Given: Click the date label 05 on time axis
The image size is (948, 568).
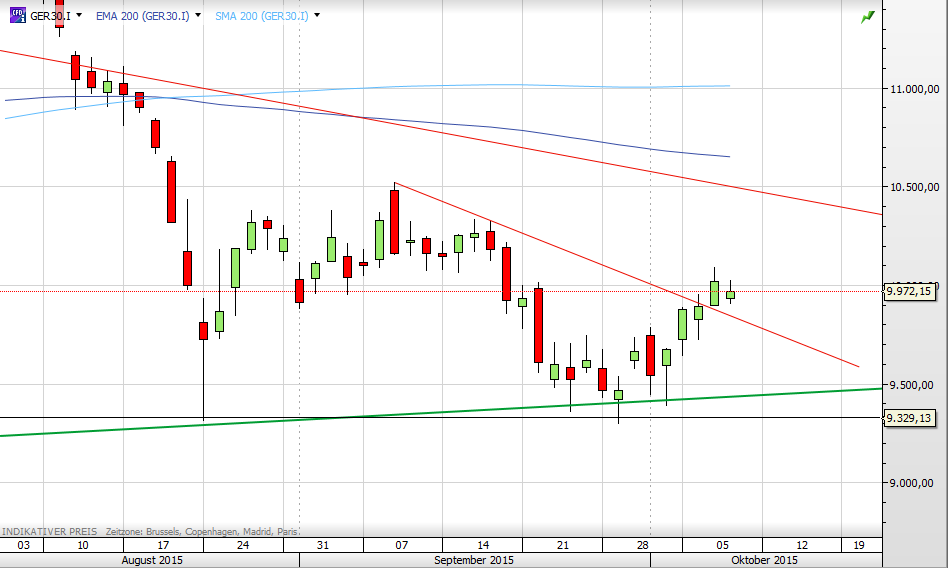Looking at the screenshot, I should [722, 545].
